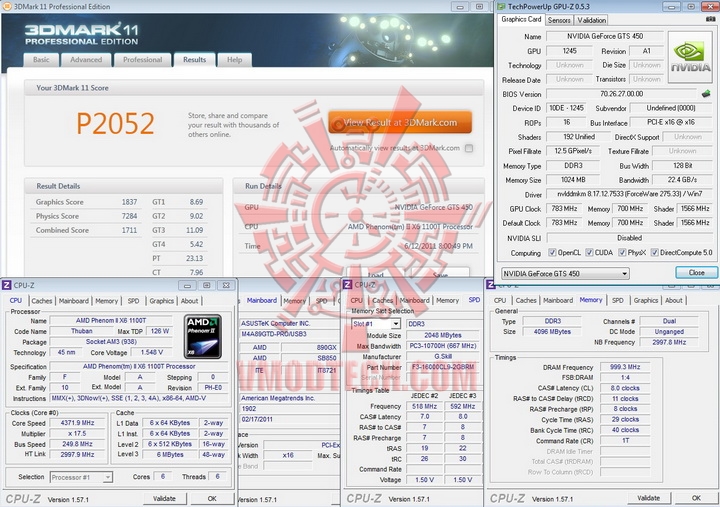Click the Combined Score value 1711
The image size is (720, 507).
click(x=129, y=231)
